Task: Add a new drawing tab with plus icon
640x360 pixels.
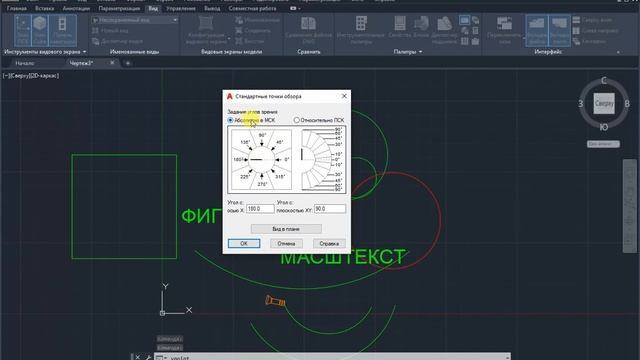Action: click(128, 63)
